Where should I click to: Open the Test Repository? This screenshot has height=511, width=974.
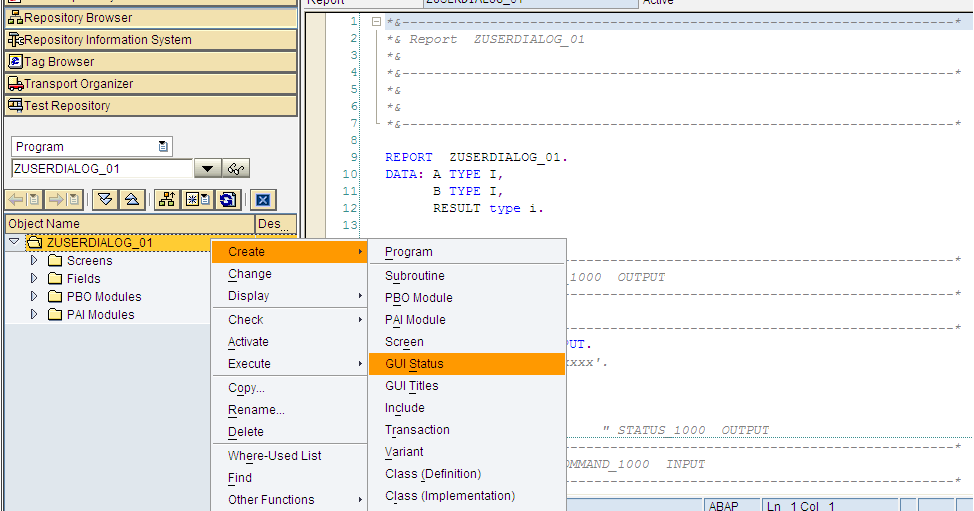click(151, 106)
